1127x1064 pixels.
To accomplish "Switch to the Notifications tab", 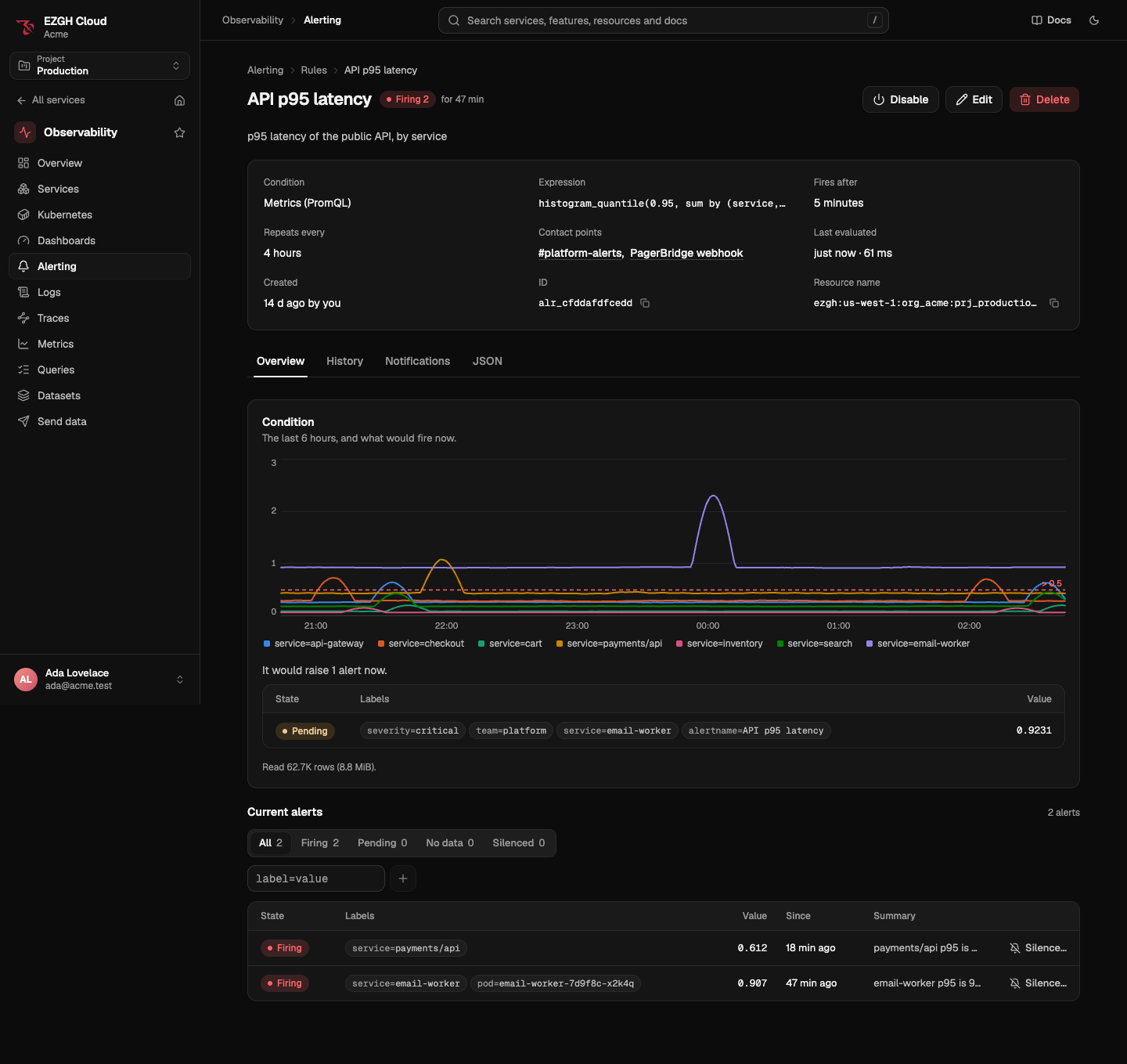I will pyautogui.click(x=417, y=361).
